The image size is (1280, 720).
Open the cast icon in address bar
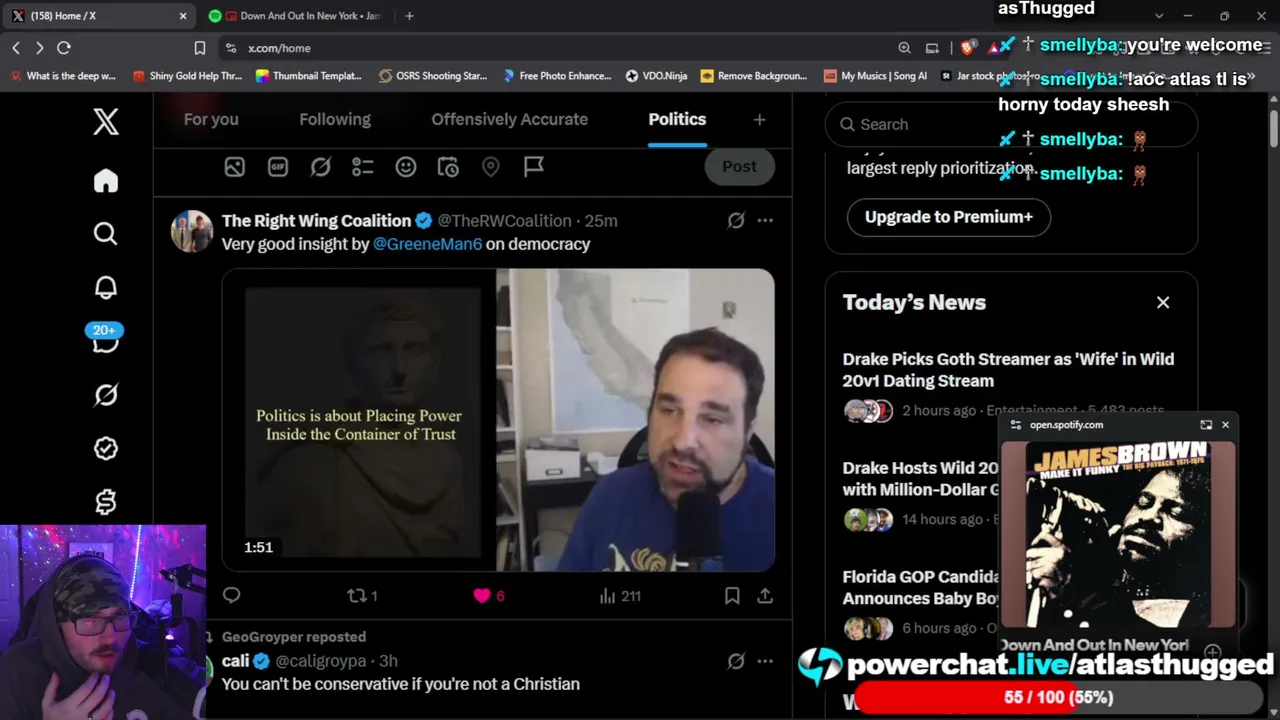pyautogui.click(x=932, y=48)
